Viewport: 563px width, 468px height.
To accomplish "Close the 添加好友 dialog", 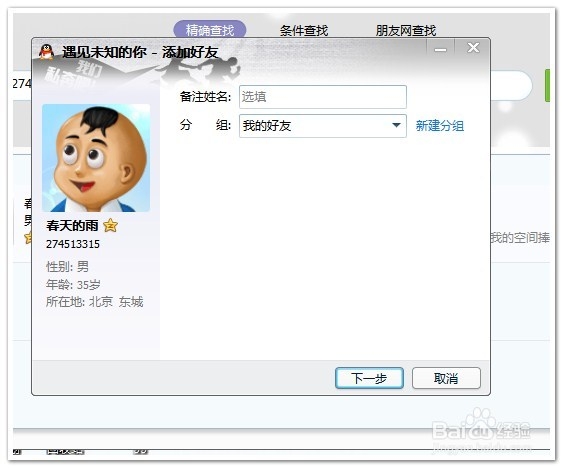I will [473, 48].
